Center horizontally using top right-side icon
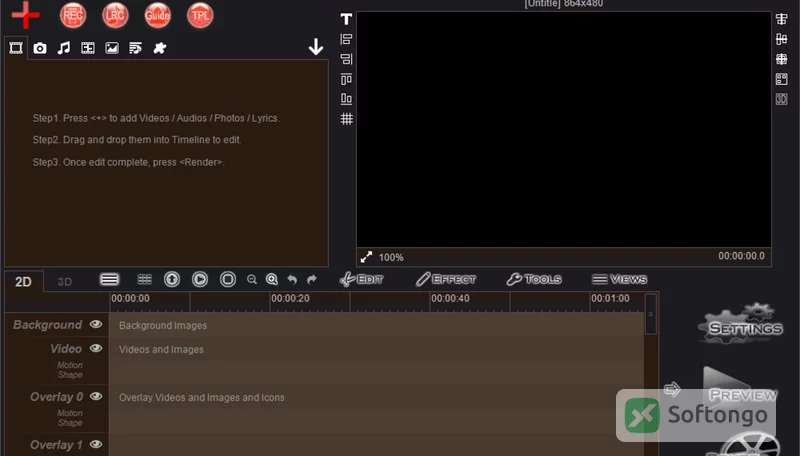Viewport: 800px width, 456px height. (x=782, y=19)
